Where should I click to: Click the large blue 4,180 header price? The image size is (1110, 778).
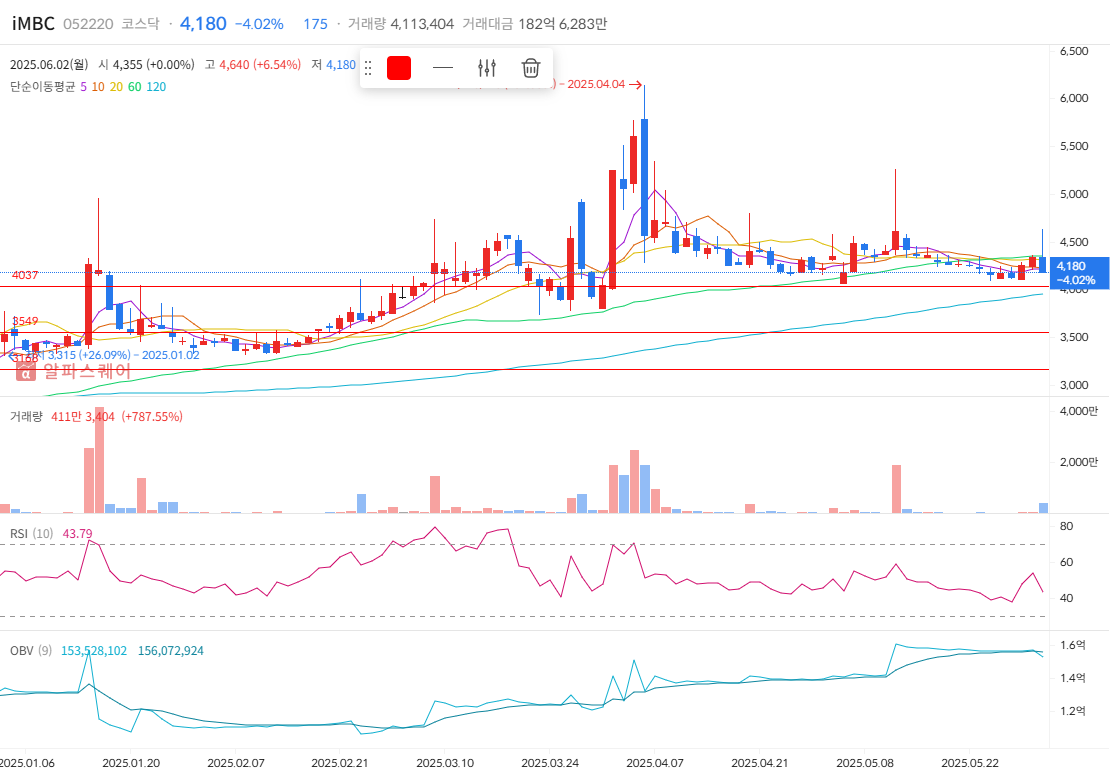click(203, 24)
